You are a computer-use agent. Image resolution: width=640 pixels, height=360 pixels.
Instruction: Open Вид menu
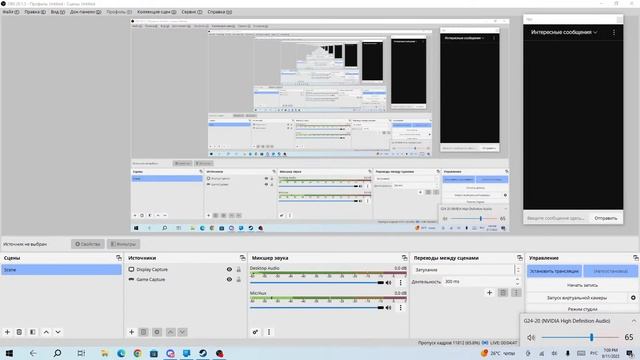click(x=58, y=12)
